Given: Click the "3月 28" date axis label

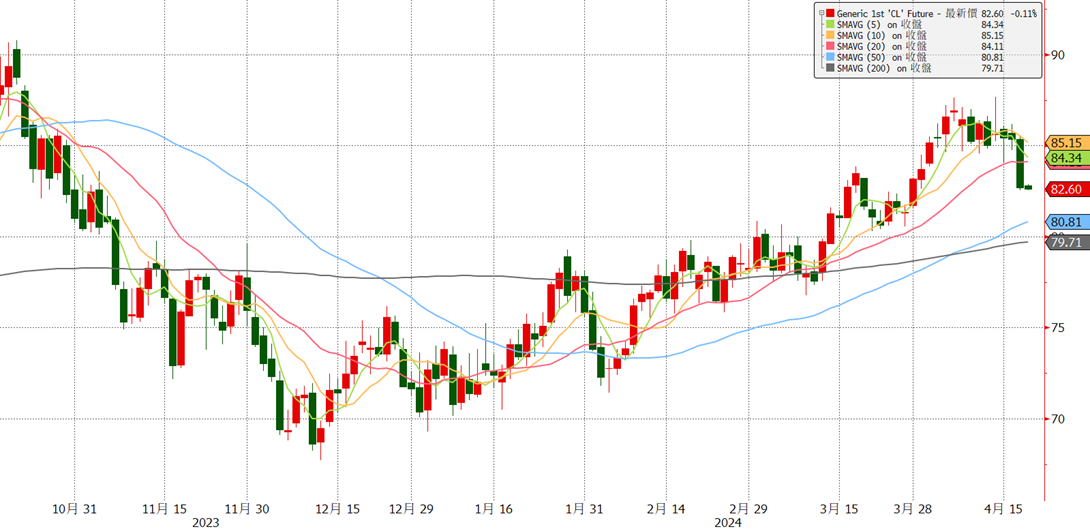Looking at the screenshot, I should (913, 509).
